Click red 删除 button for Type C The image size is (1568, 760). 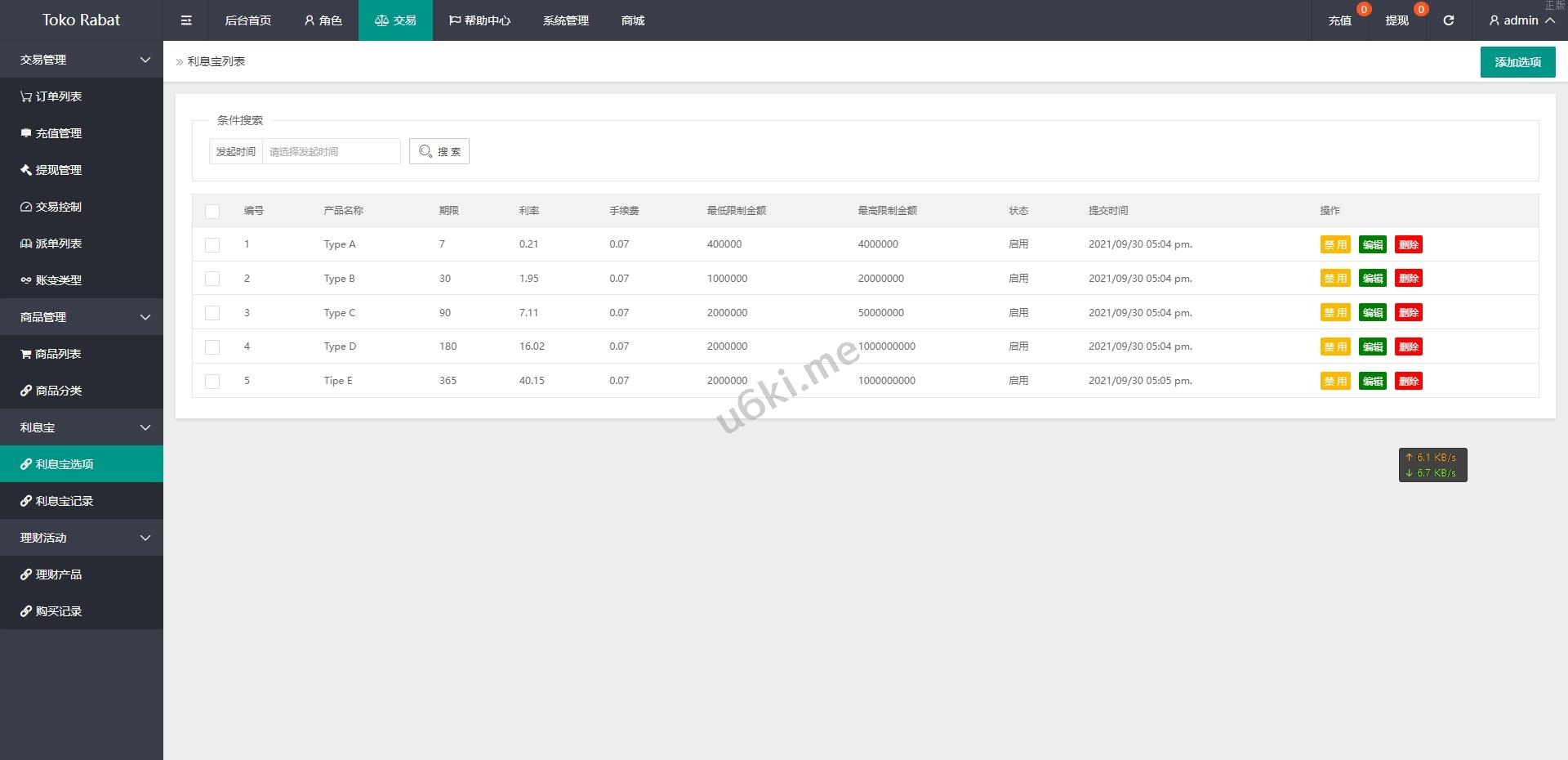pos(1408,313)
